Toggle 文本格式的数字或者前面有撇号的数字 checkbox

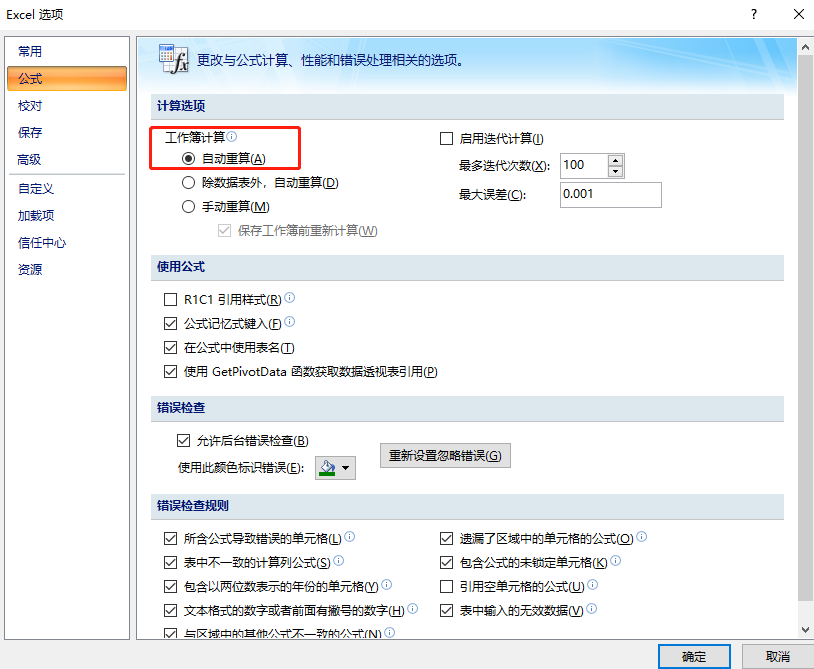point(170,610)
